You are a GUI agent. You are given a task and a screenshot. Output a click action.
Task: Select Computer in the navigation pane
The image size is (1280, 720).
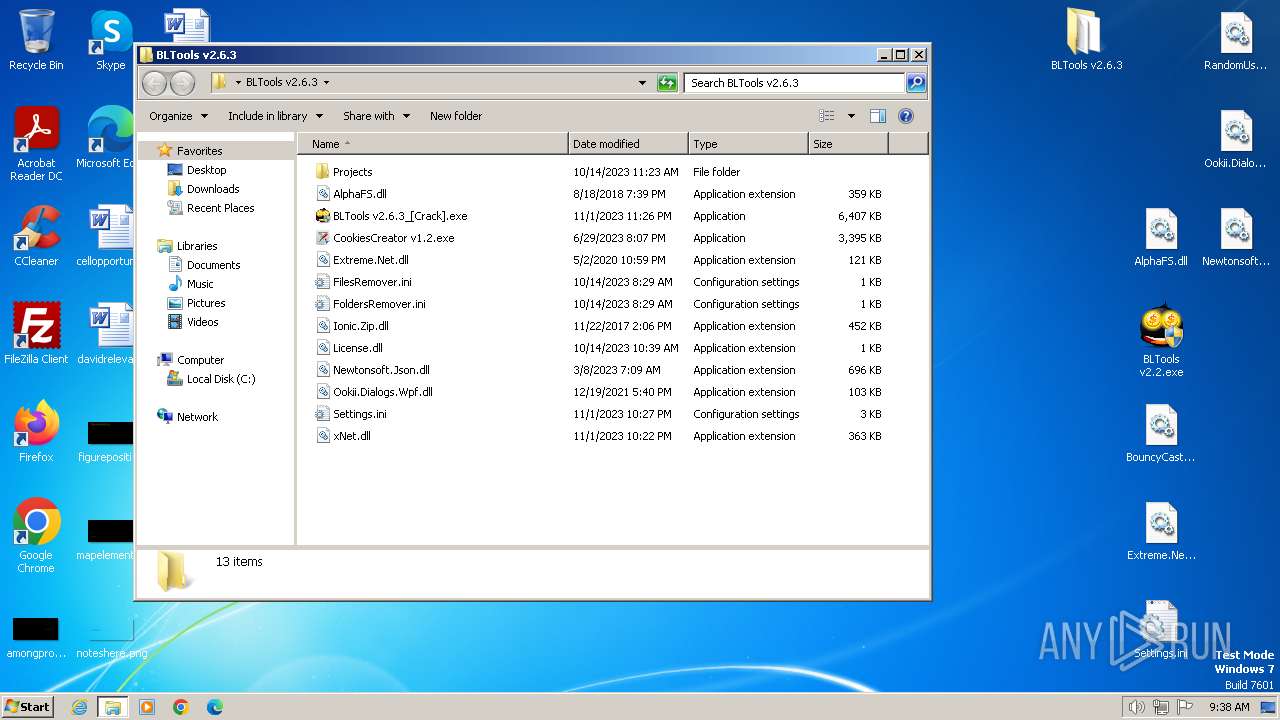coord(200,360)
